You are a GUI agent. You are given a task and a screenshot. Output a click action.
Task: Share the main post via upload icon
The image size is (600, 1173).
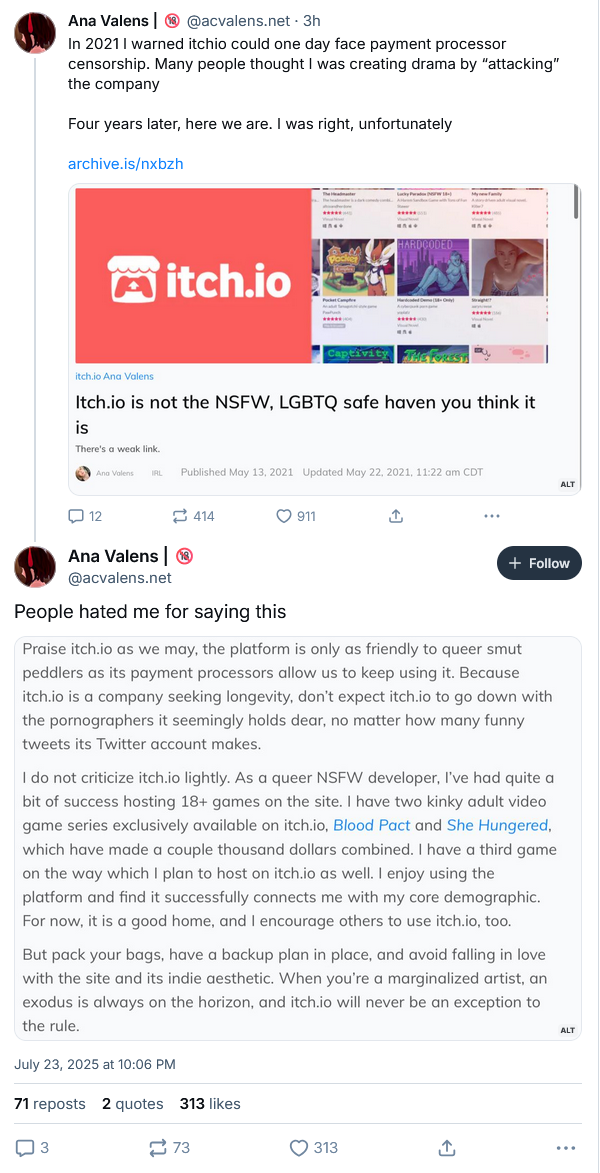coord(448,1147)
